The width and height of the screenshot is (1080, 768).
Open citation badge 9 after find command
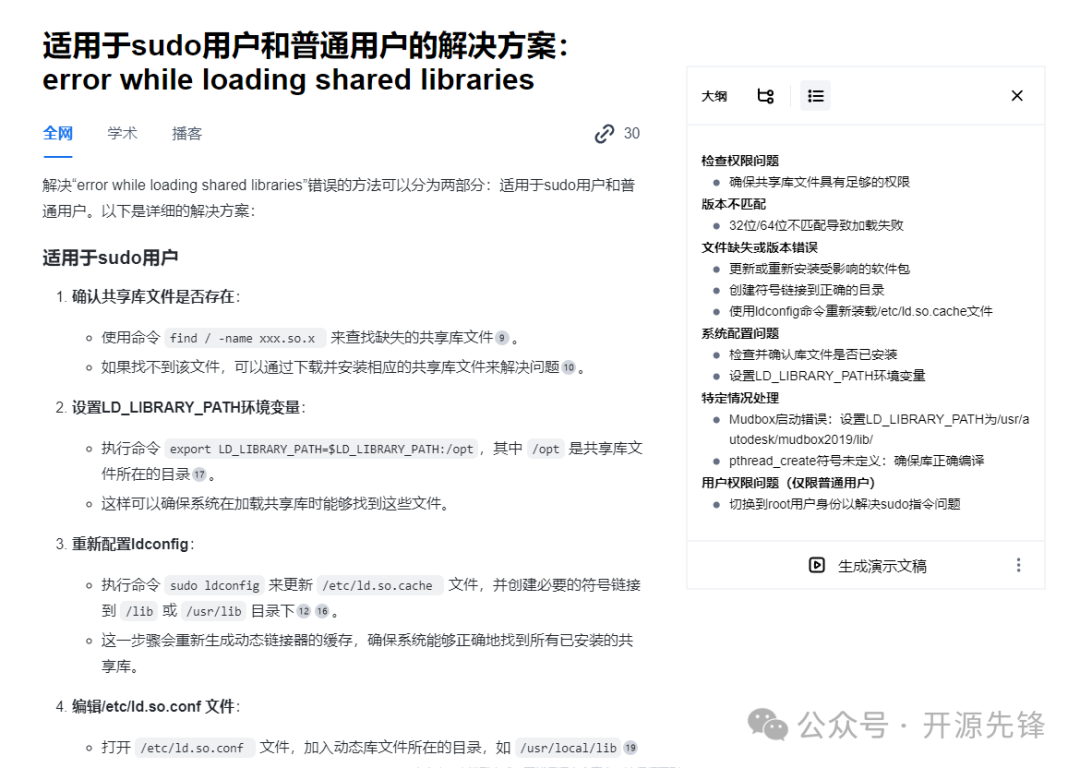tap(502, 338)
